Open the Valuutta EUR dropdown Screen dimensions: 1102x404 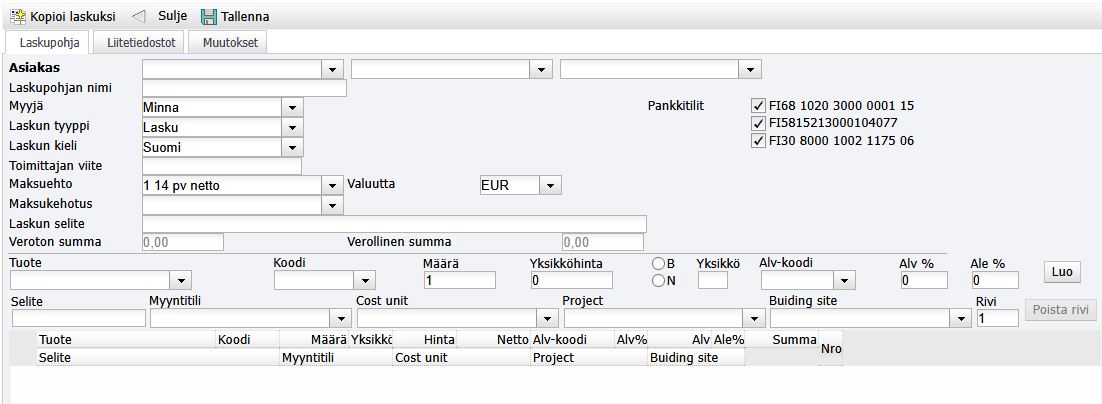[550, 185]
